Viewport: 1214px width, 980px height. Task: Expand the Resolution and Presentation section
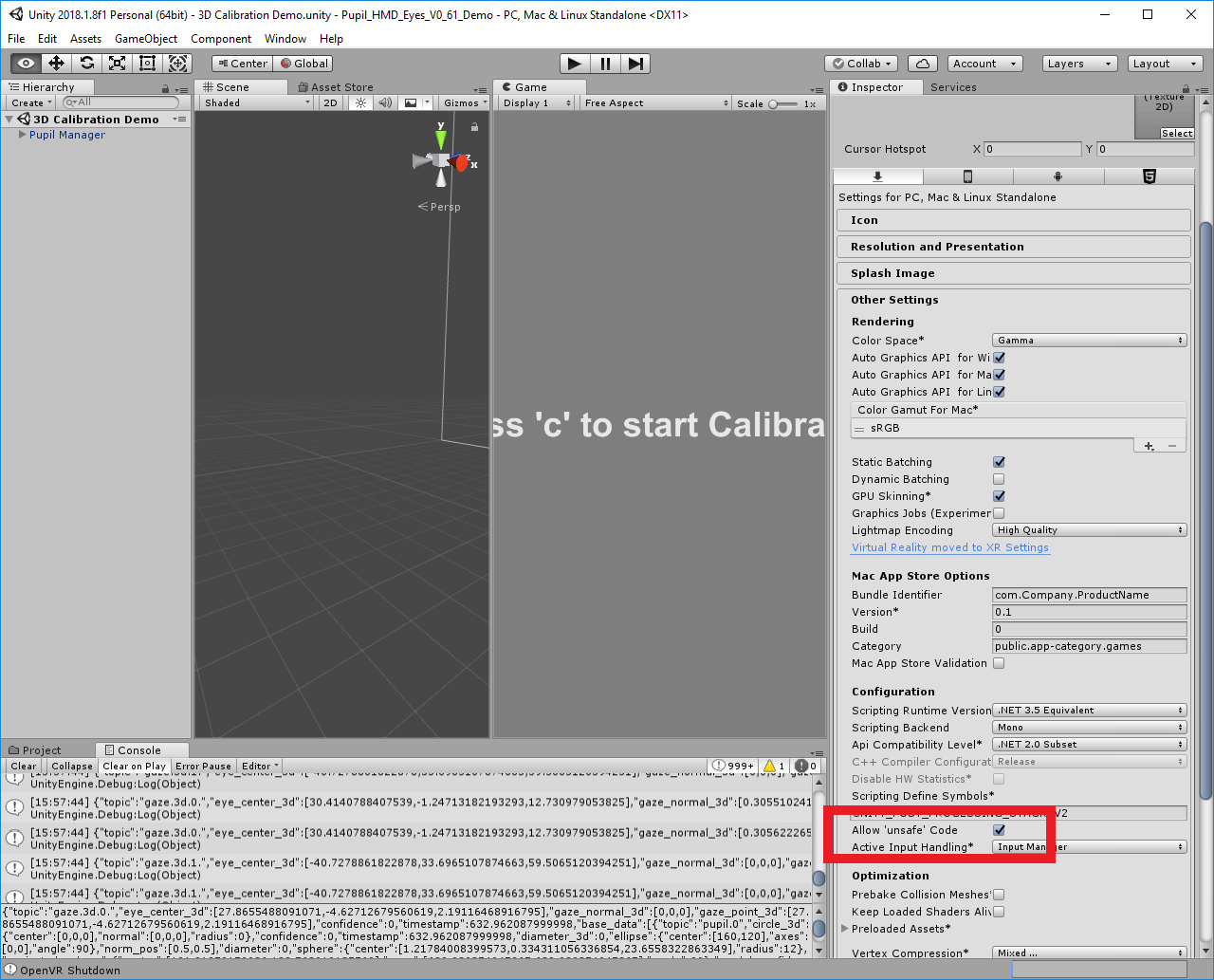(1014, 247)
